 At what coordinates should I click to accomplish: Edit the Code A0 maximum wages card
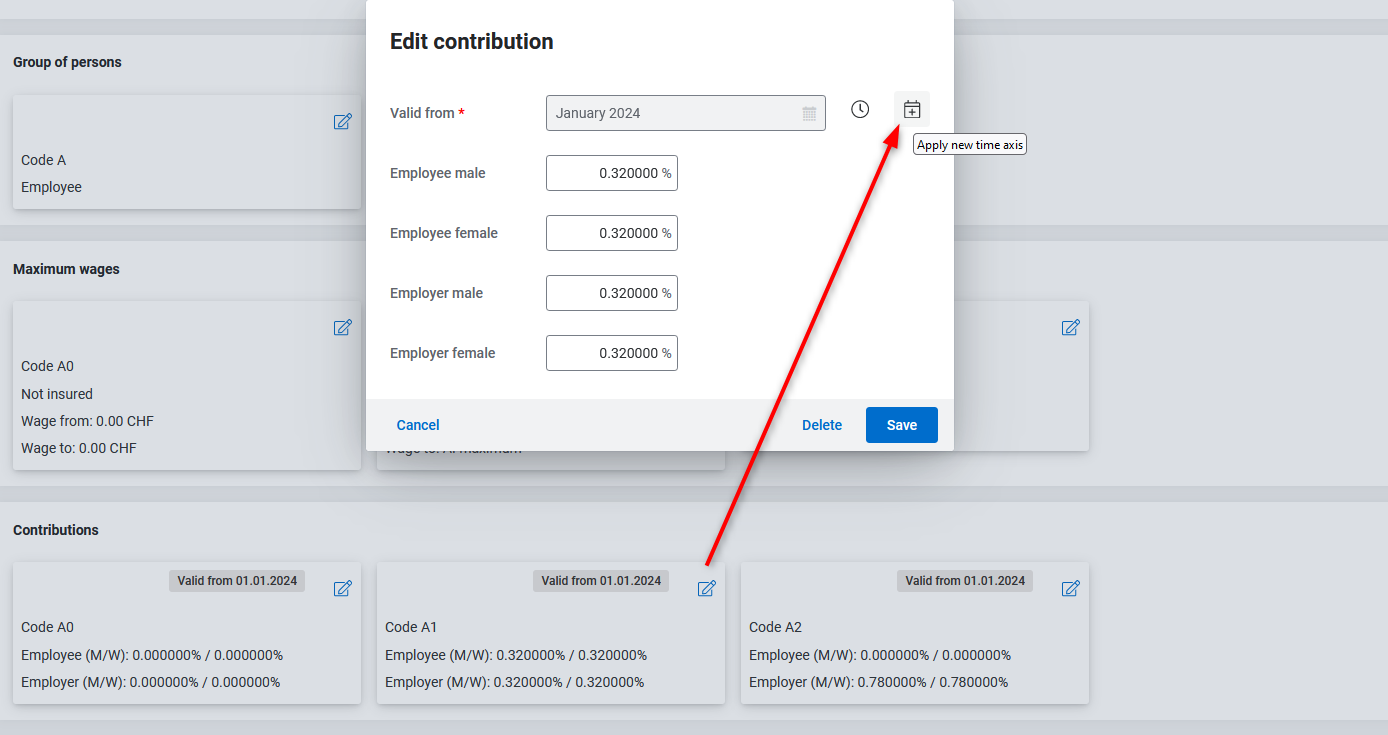click(343, 327)
